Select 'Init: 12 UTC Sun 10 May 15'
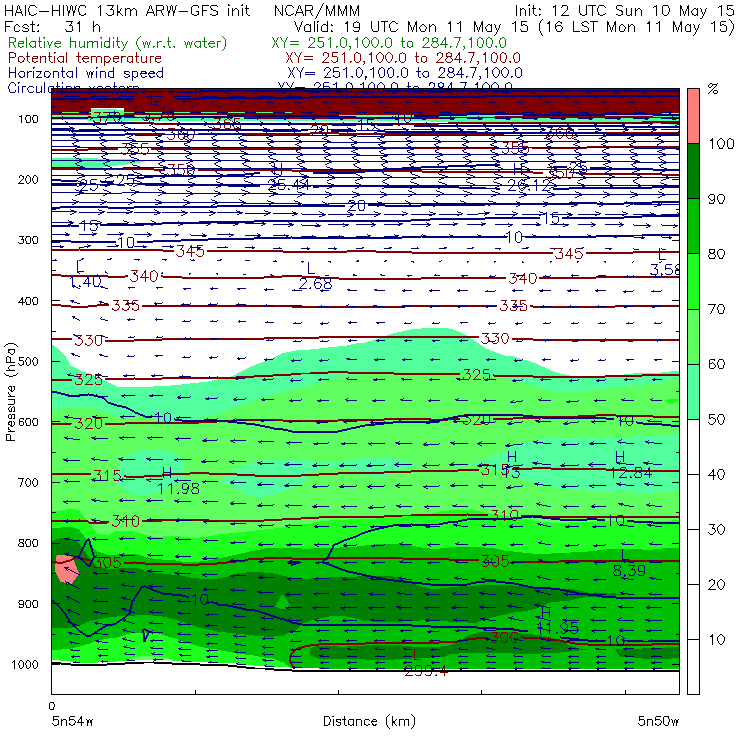The height and width of the screenshot is (740, 740). point(624,11)
